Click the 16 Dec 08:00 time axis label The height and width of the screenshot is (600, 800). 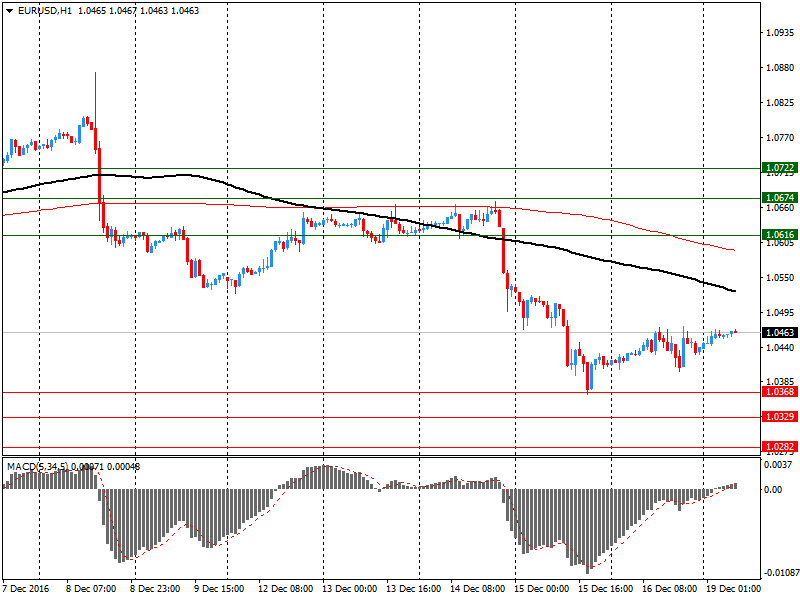669,589
